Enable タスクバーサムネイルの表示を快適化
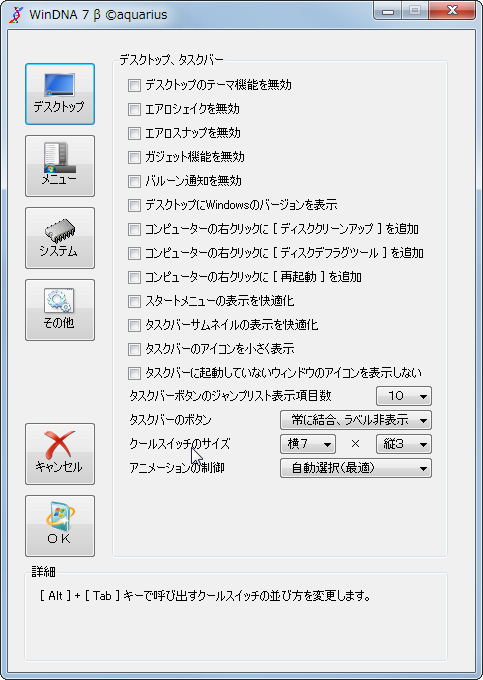Viewport: 483px width, 680px height. 134,325
